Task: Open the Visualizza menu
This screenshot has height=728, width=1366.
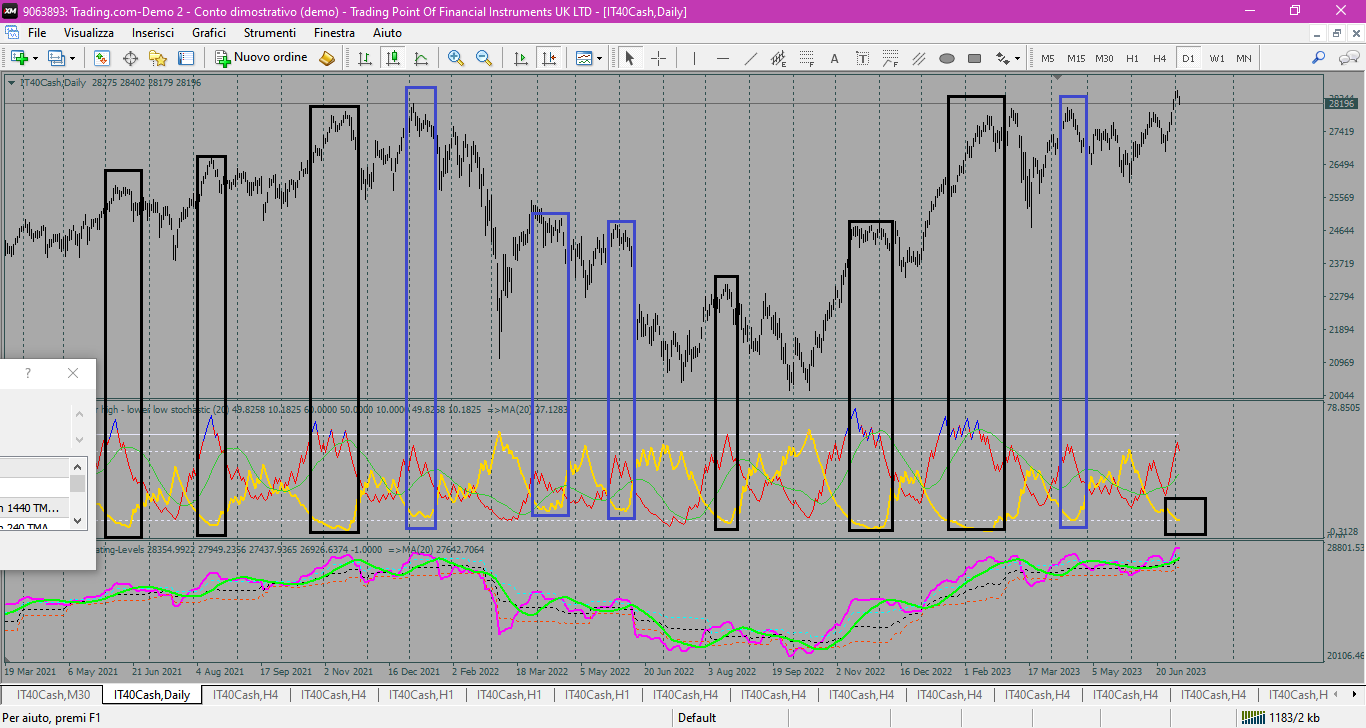Action: click(89, 33)
